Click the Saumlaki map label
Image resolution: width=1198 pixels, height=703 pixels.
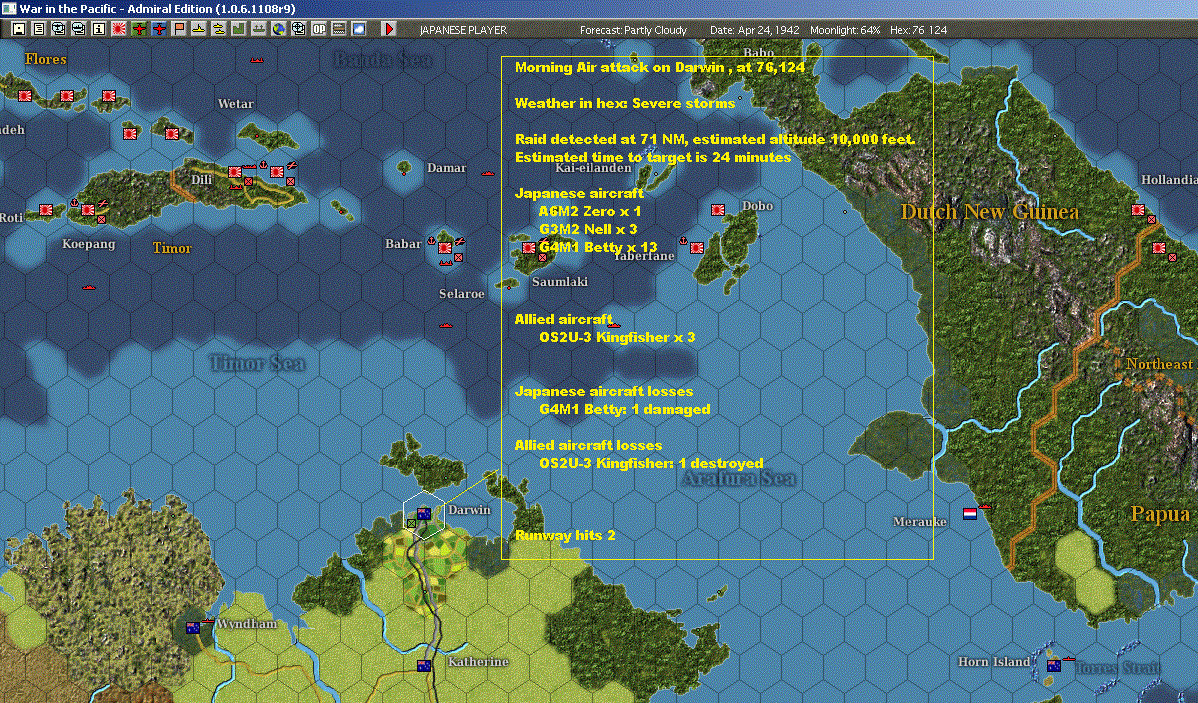[x=559, y=282]
